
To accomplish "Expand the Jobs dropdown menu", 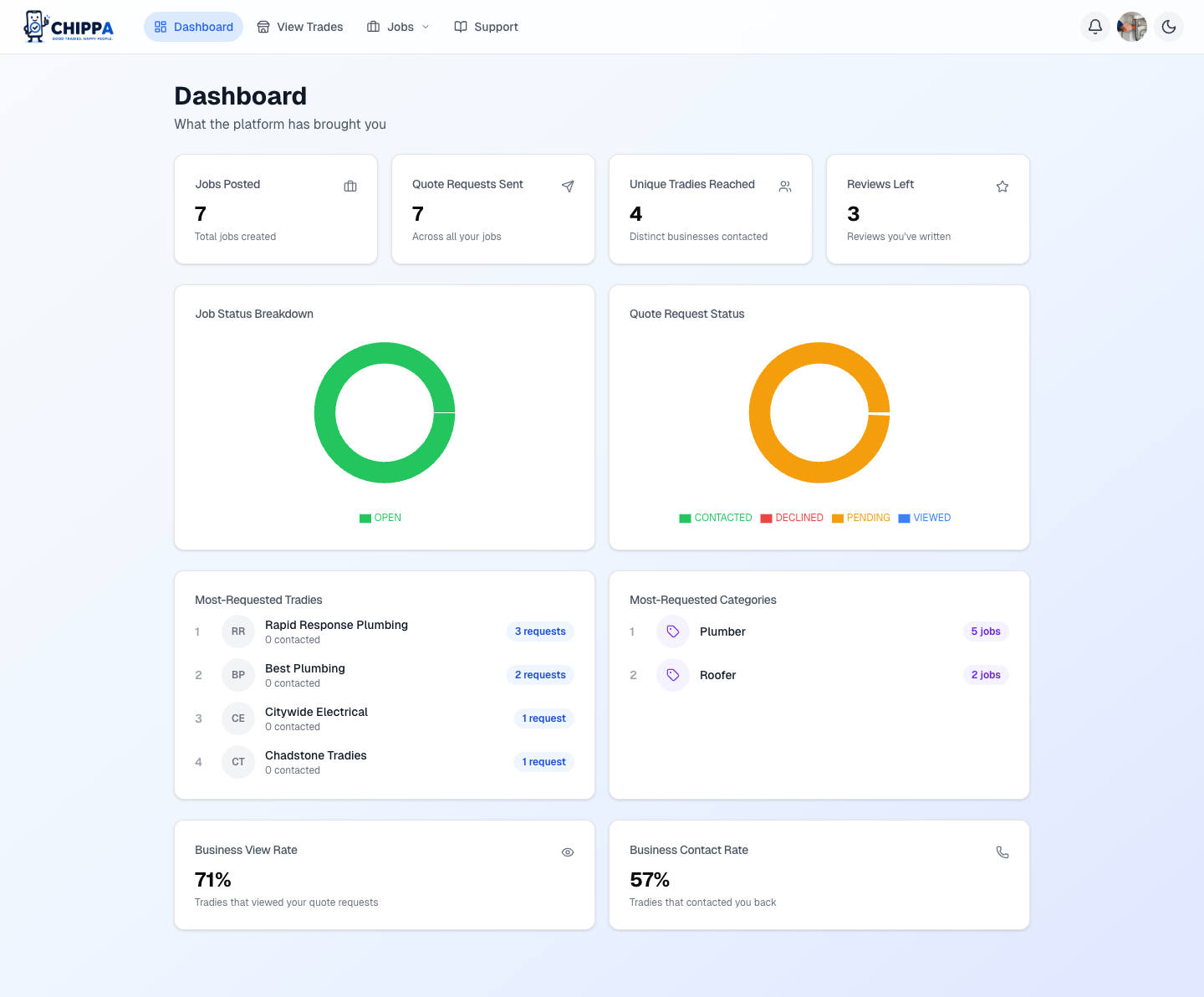I will coord(398,27).
